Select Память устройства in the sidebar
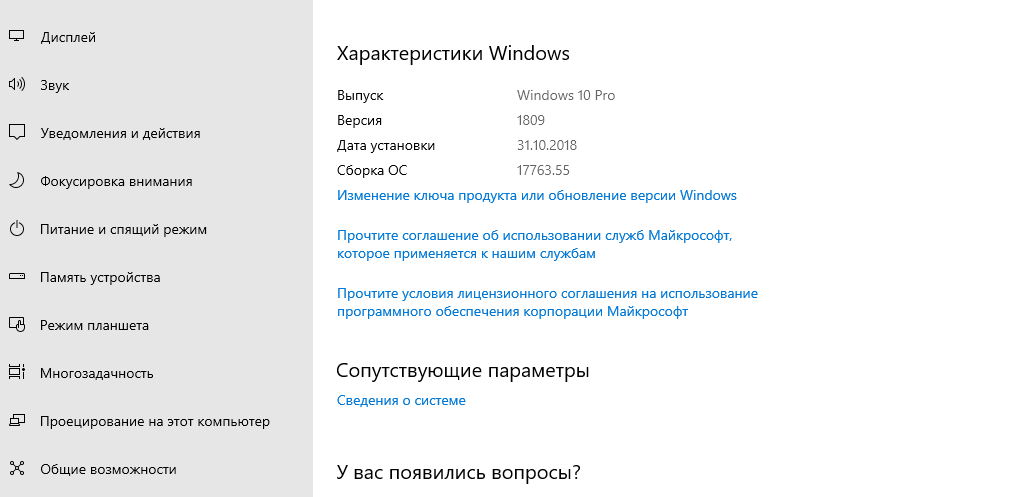The image size is (1011, 497). (x=100, y=277)
